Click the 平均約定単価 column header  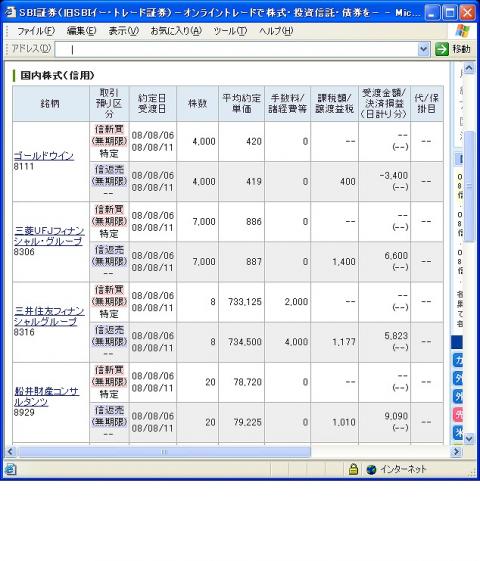[x=241, y=104]
